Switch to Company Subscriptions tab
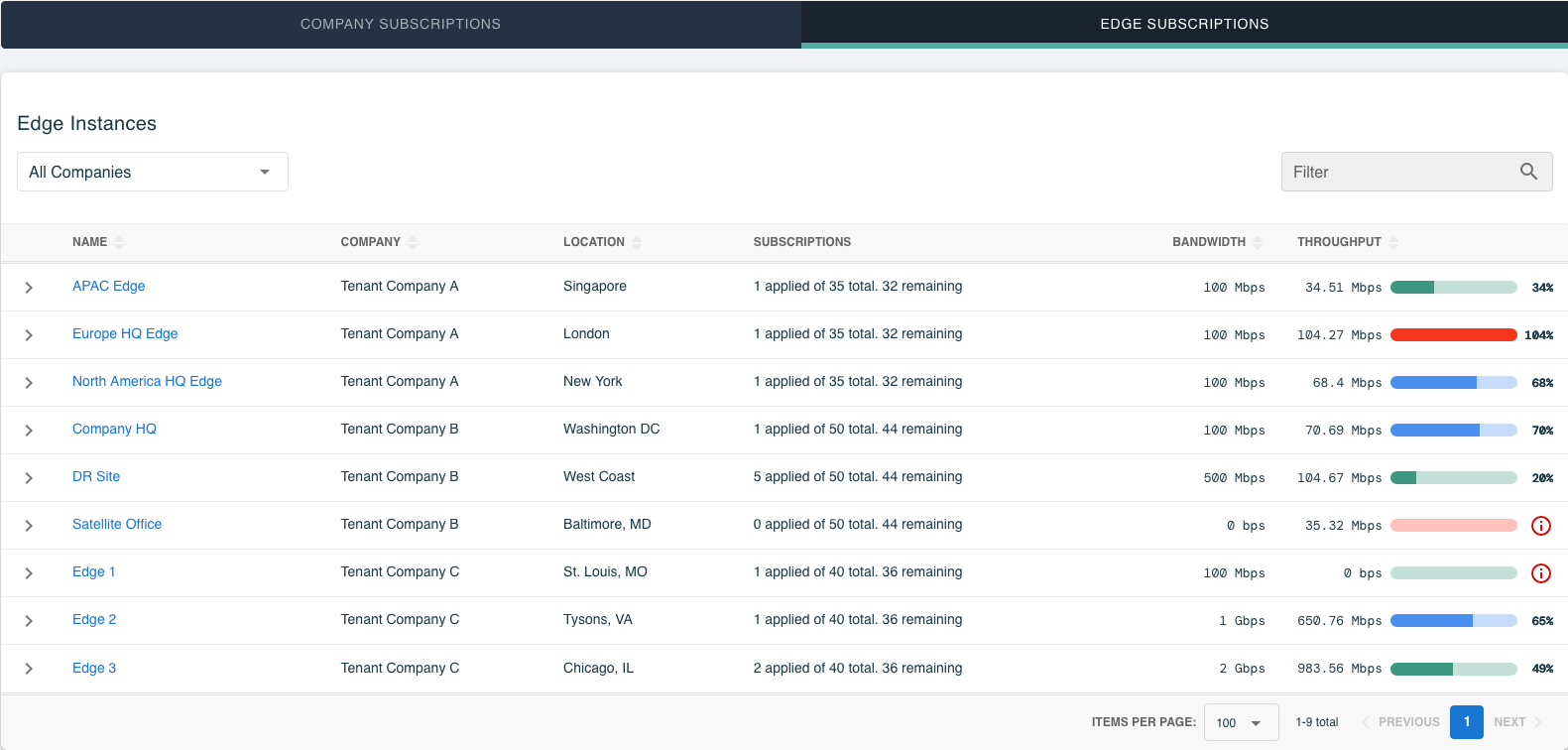This screenshot has width=1568, height=750. pos(401,24)
